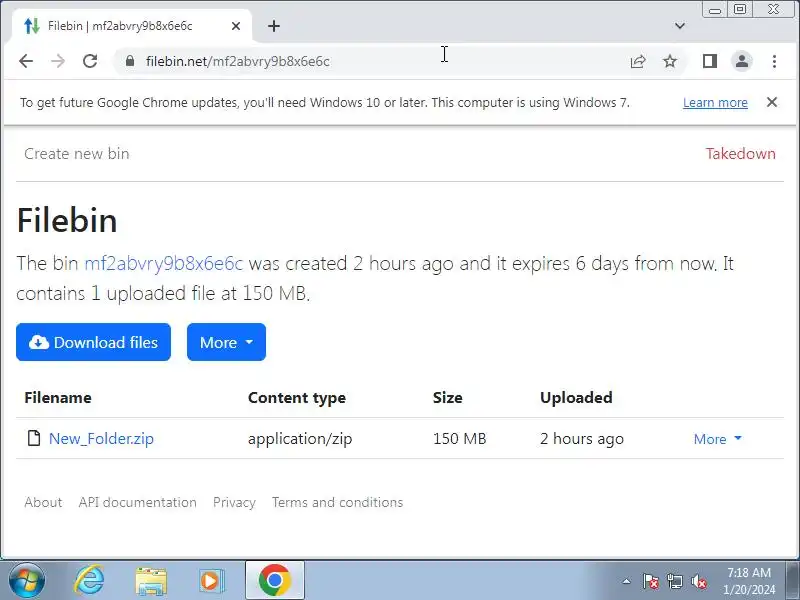Screen dimensions: 800x600
Task: Open the network status tray icon
Action: click(674, 581)
